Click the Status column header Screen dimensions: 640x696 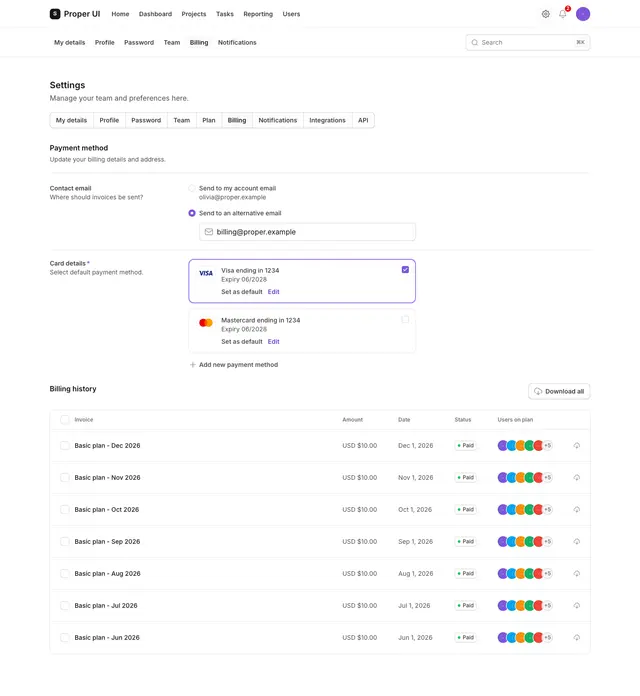tap(462, 419)
